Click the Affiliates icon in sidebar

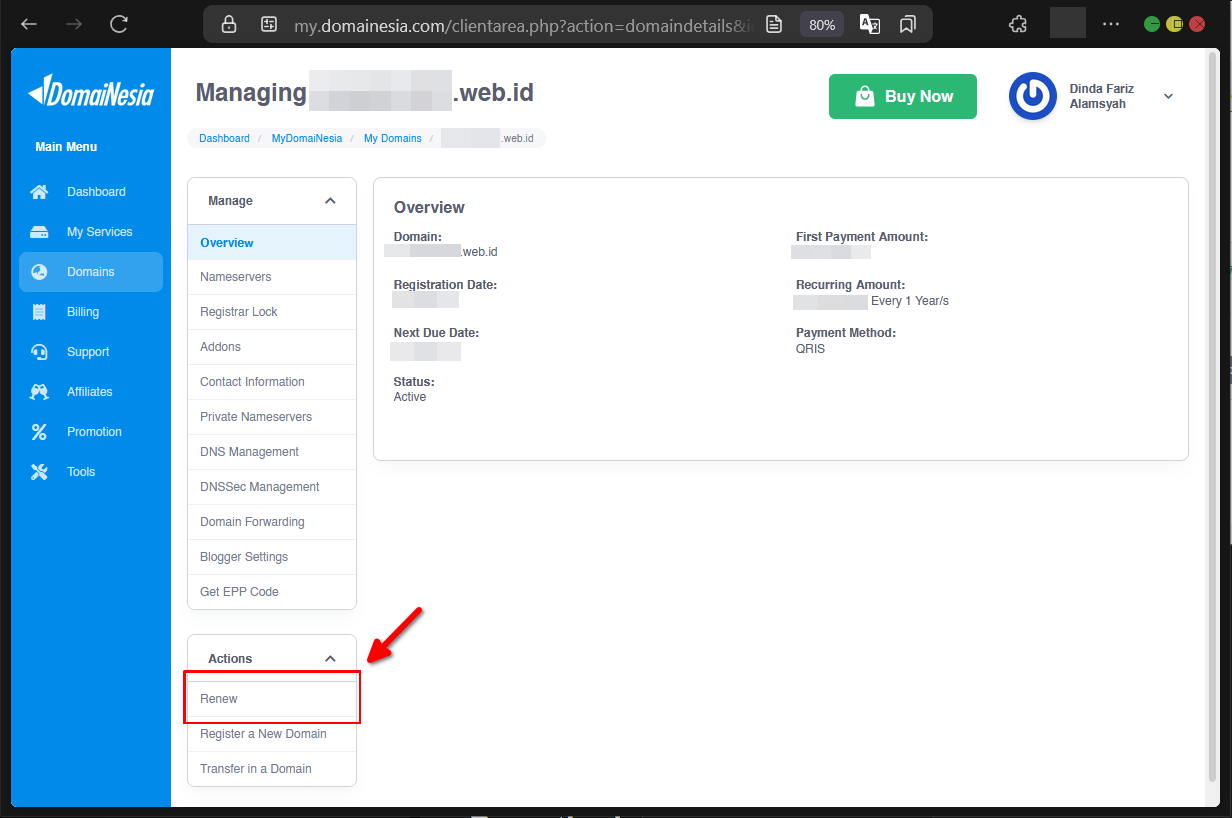[39, 392]
